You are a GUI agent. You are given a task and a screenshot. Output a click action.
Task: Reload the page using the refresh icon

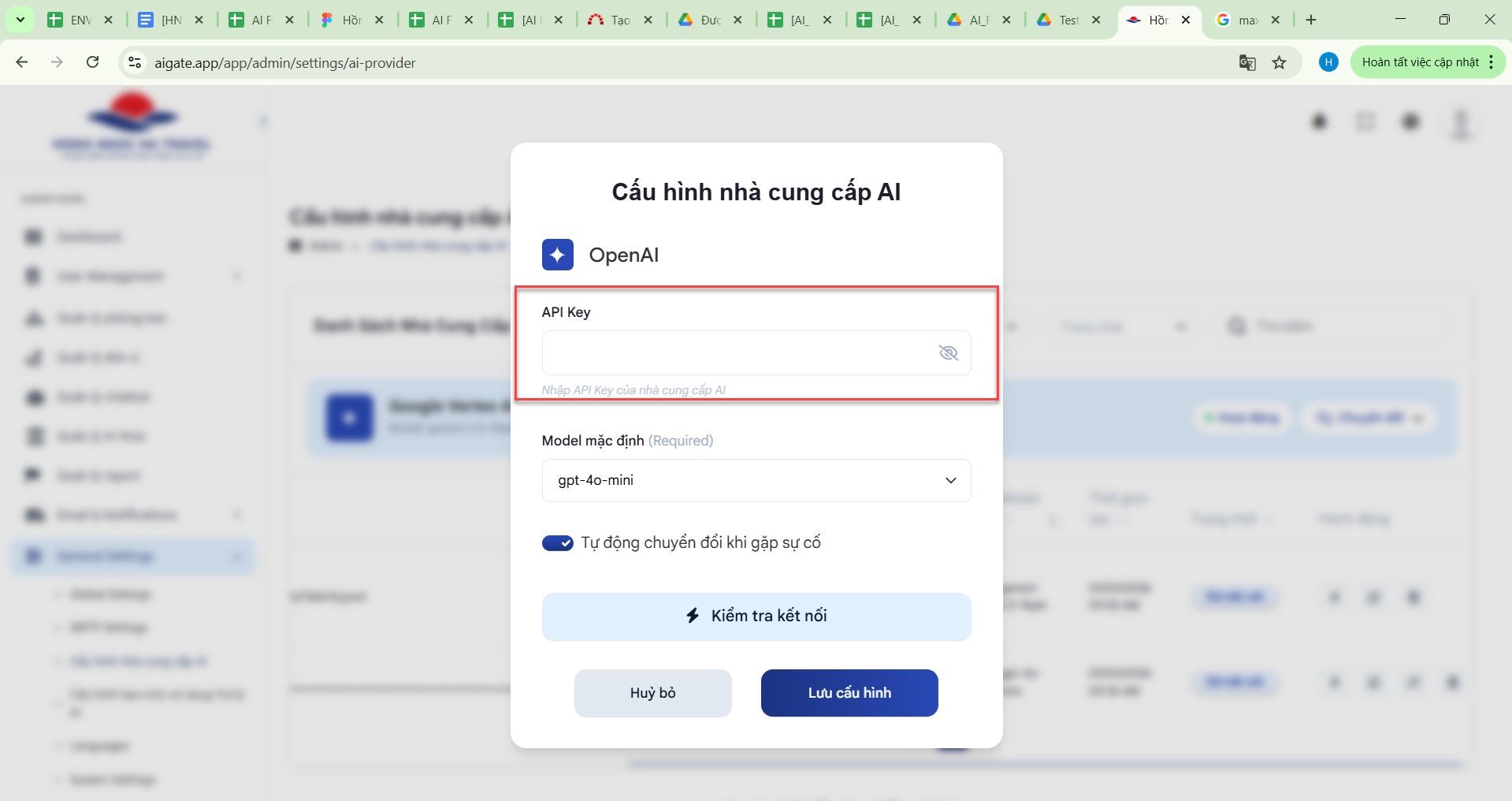(x=92, y=62)
